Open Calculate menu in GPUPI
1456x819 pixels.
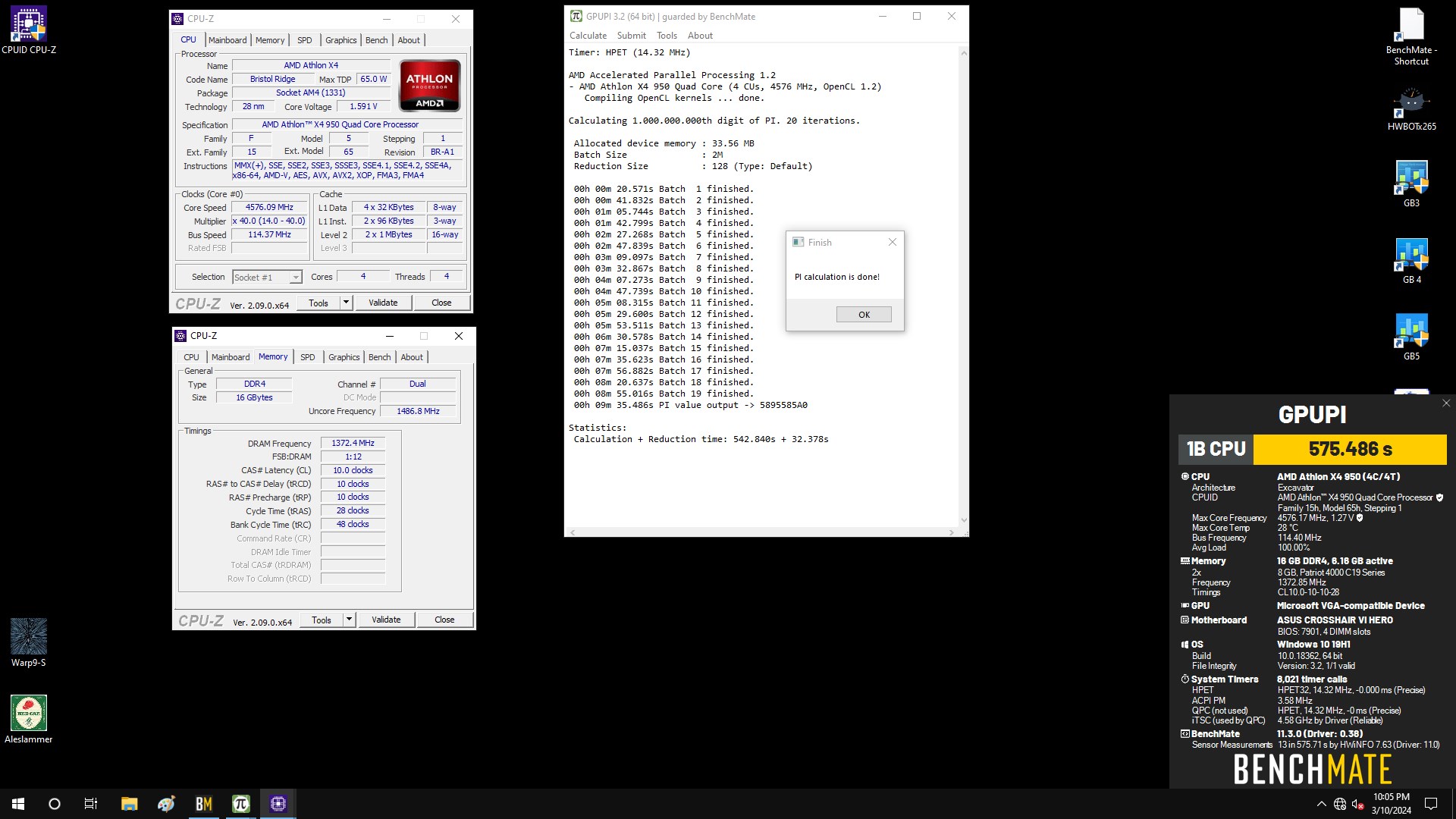pos(588,36)
